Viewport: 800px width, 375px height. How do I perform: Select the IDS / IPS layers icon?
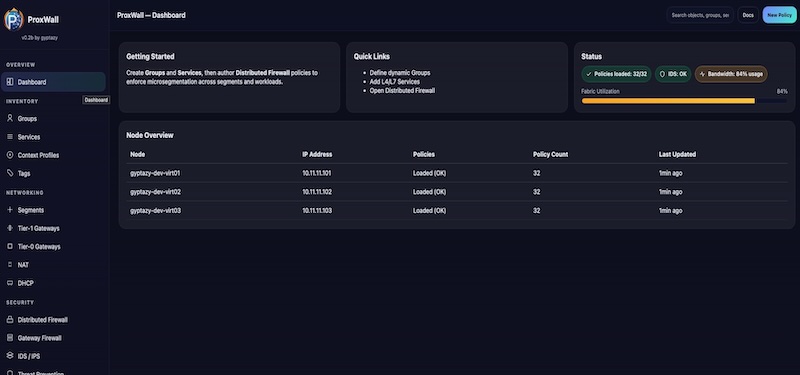pos(10,356)
